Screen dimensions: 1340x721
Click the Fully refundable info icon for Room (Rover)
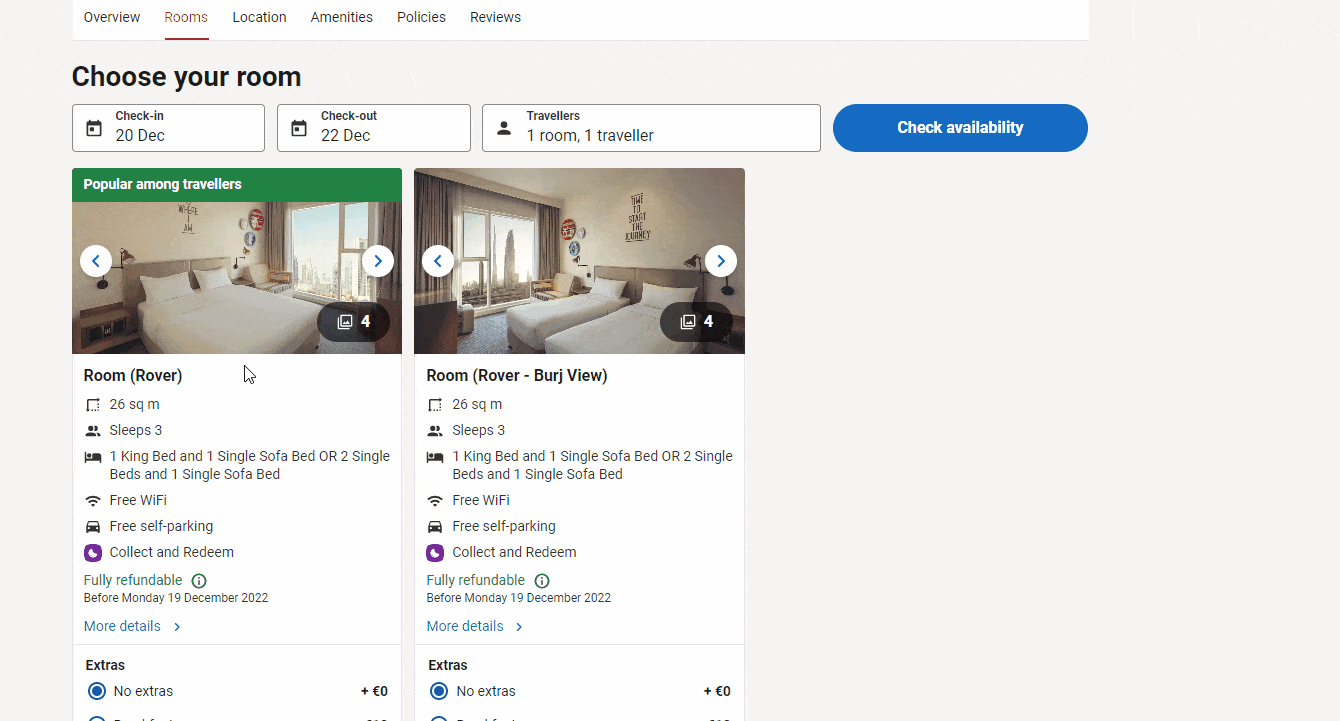(199, 581)
